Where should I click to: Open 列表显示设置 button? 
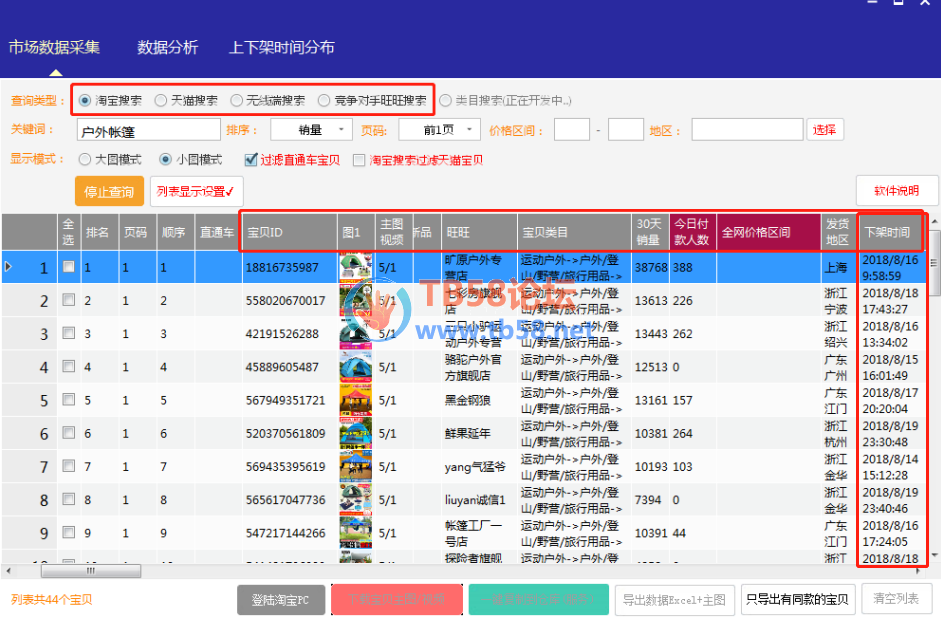coord(196,191)
